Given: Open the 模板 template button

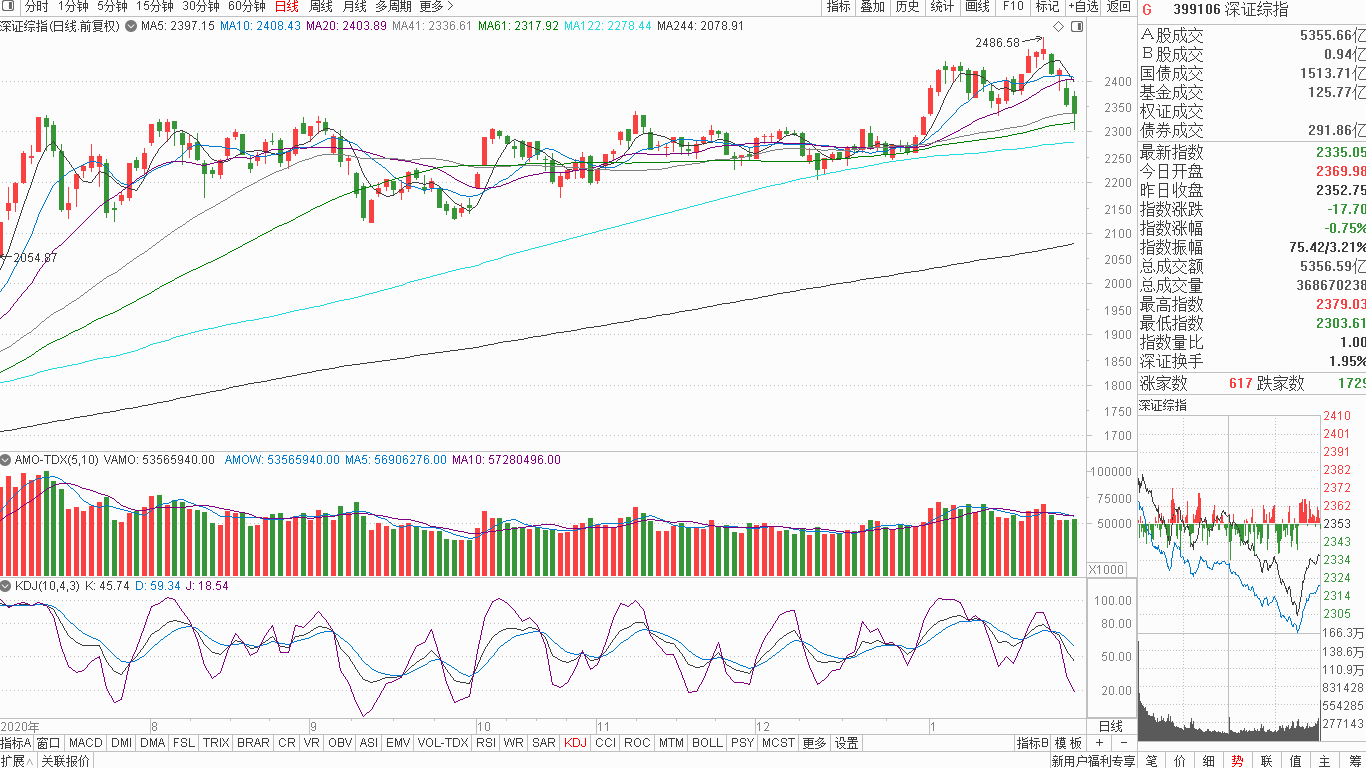Looking at the screenshot, I should (x=1068, y=743).
